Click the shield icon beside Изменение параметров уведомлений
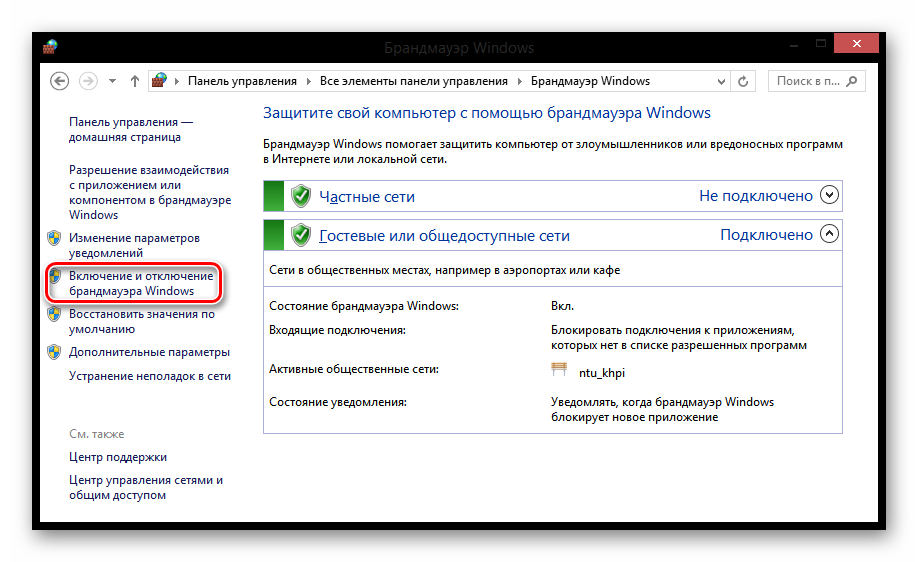Screen dimensions: 918x562 (54, 238)
